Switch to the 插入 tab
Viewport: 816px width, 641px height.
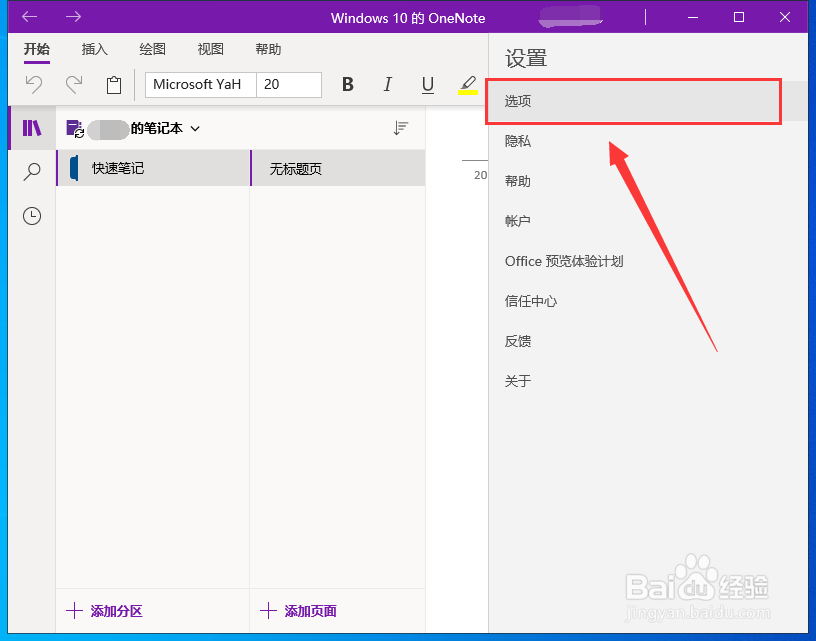tap(95, 49)
